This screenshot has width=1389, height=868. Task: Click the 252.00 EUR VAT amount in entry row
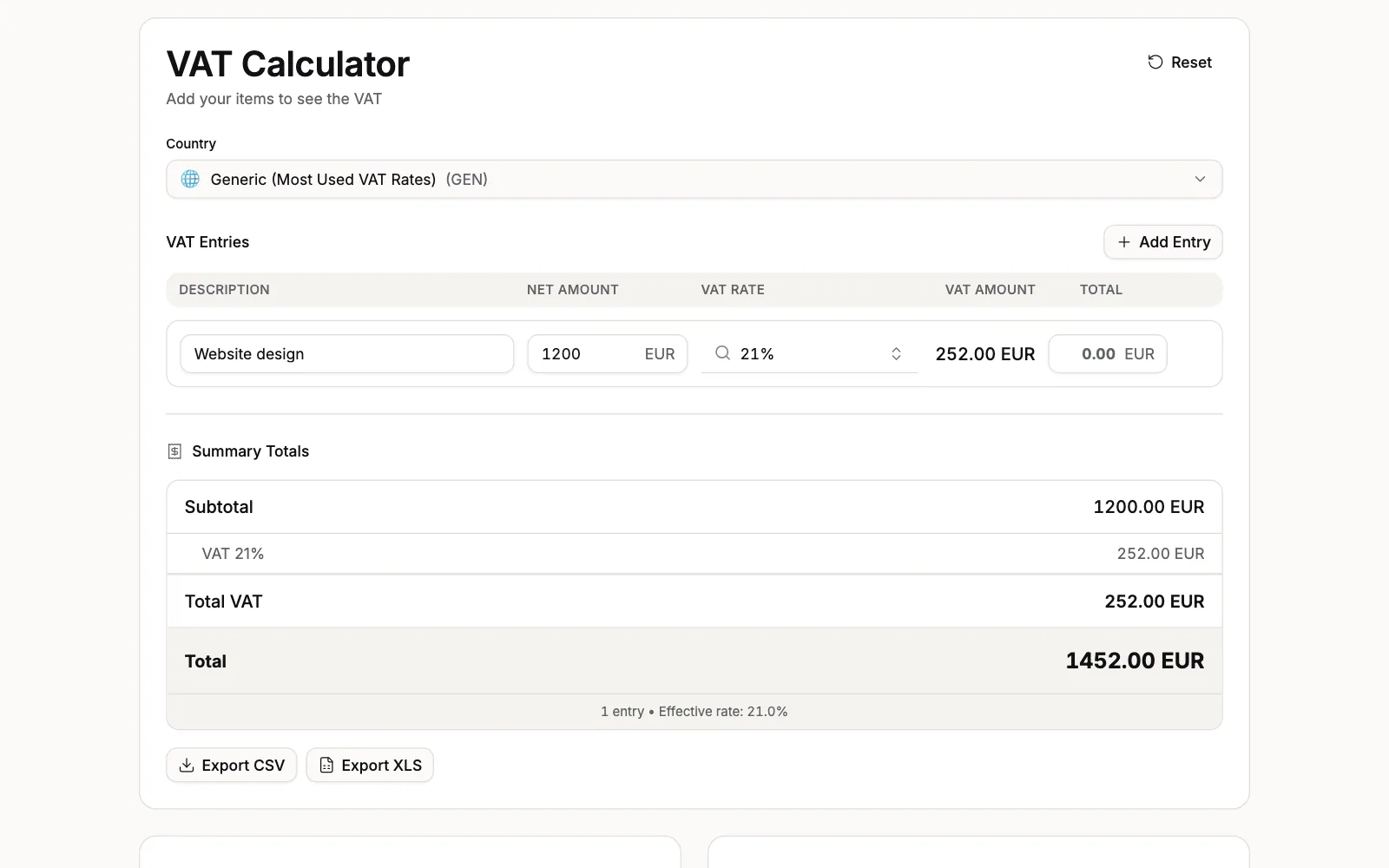click(985, 354)
